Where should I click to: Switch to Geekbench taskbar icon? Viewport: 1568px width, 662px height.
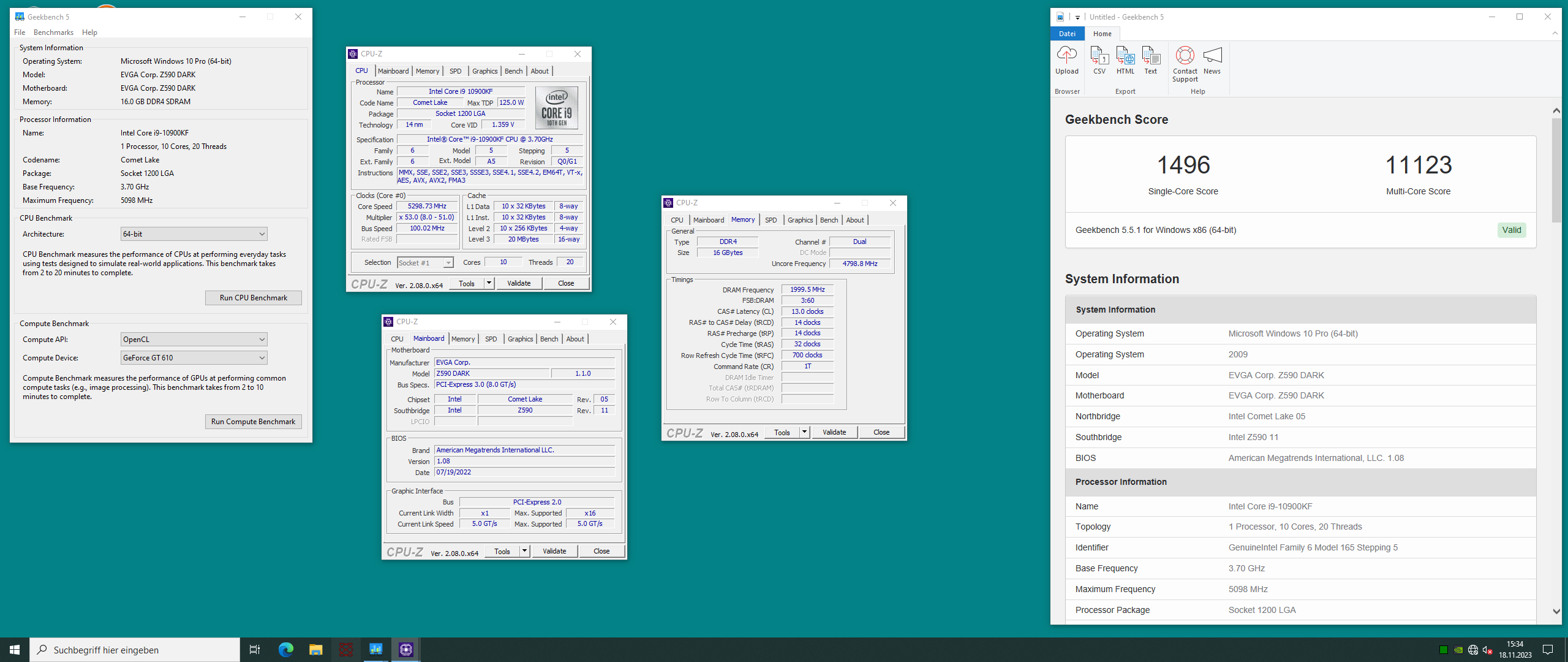[x=375, y=650]
